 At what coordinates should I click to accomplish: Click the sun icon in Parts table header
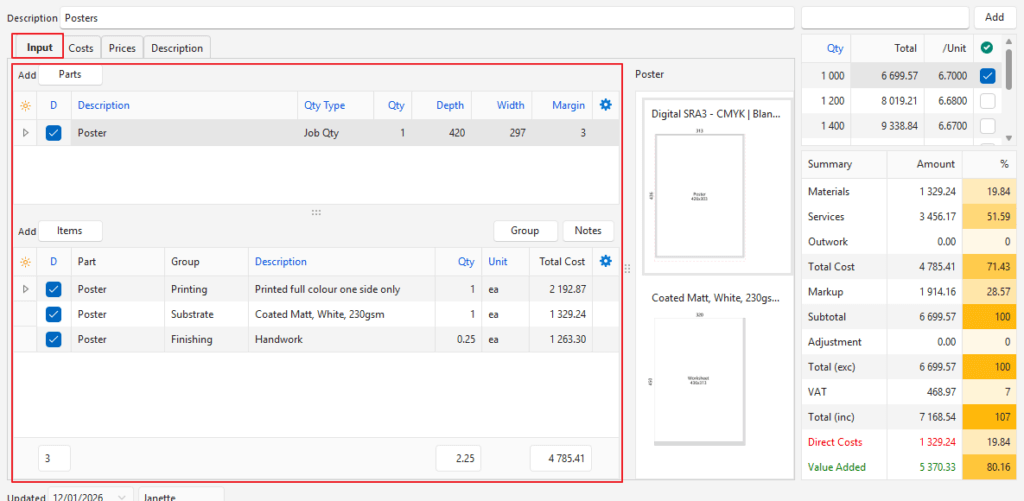[x=25, y=105]
